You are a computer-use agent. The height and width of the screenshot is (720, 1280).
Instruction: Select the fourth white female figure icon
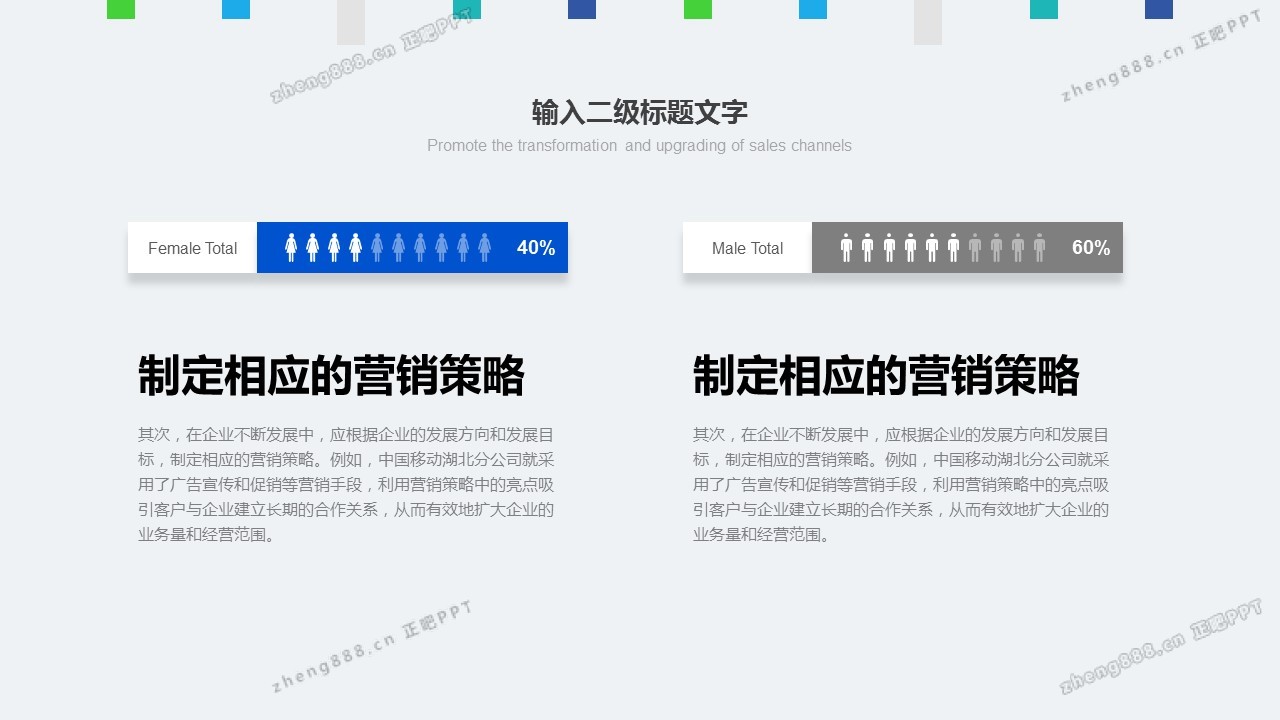pos(355,248)
